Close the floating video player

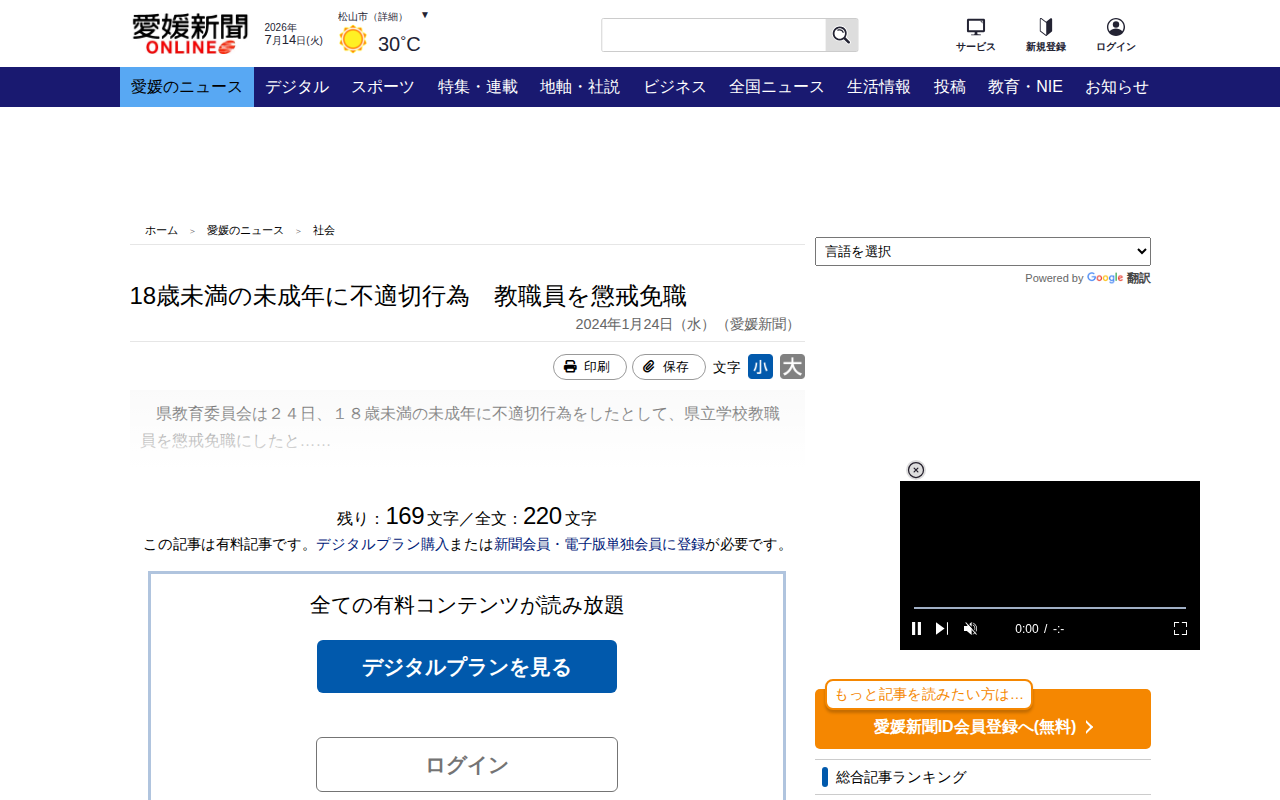pos(916,470)
